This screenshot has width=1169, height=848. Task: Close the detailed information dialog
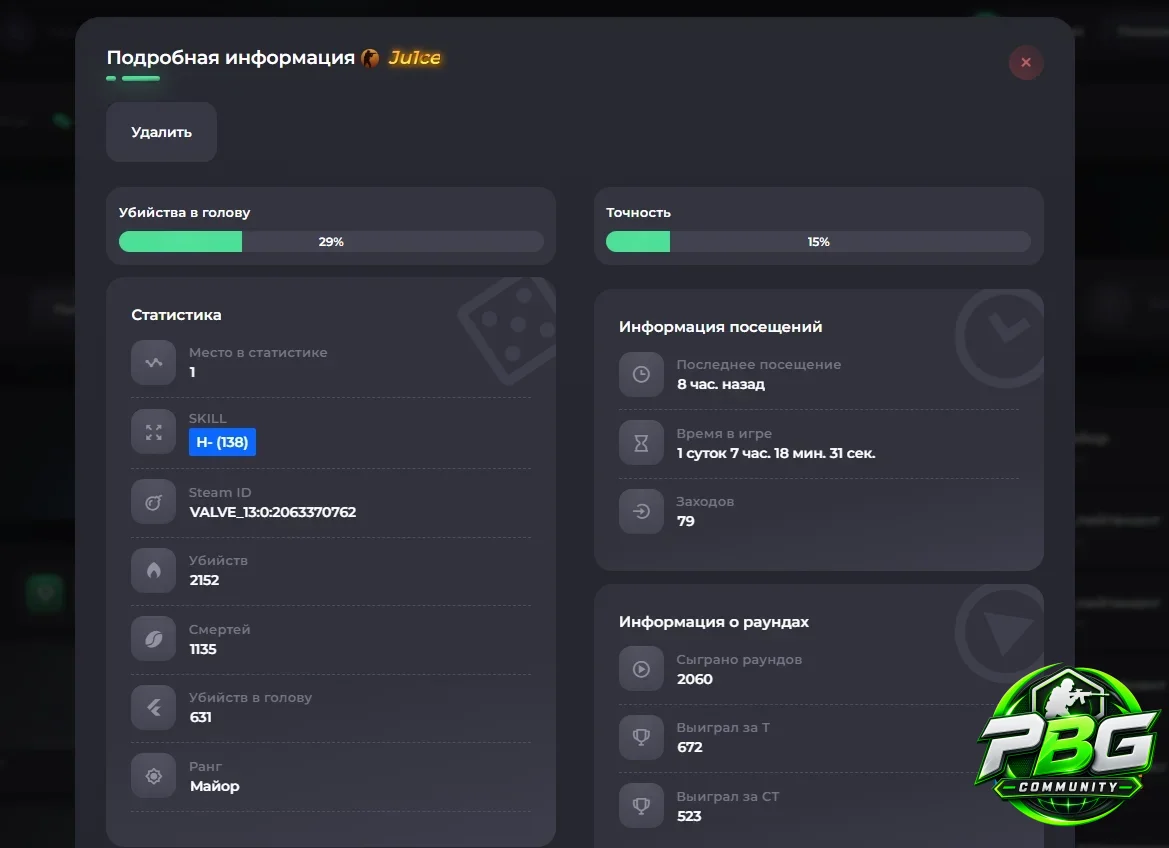pos(1026,63)
